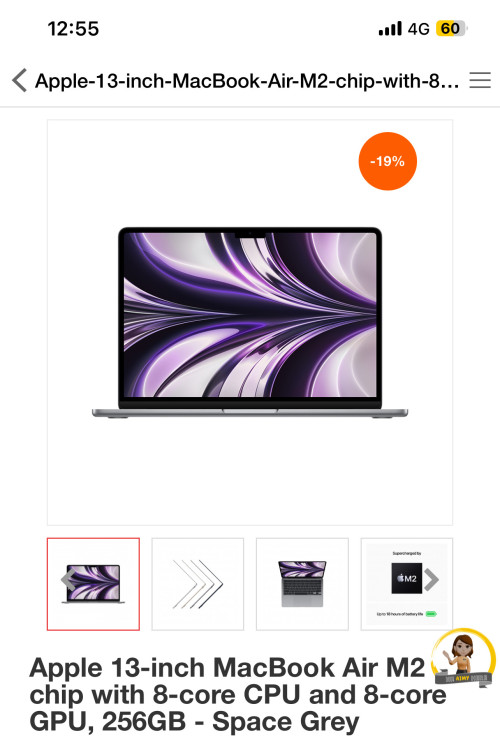The height and width of the screenshot is (741, 500).
Task: Tap the green battery-life graphic in last thumbnail
Action: click(x=431, y=614)
